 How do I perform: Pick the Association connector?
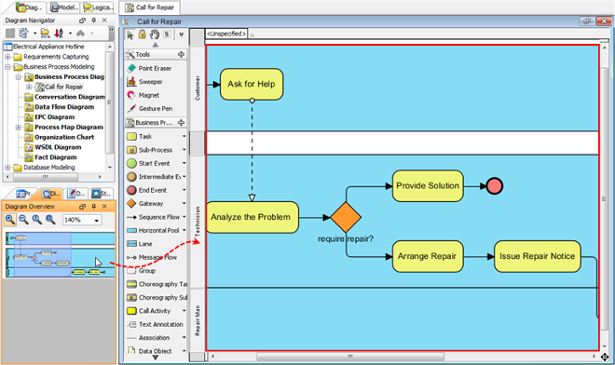pos(148,338)
